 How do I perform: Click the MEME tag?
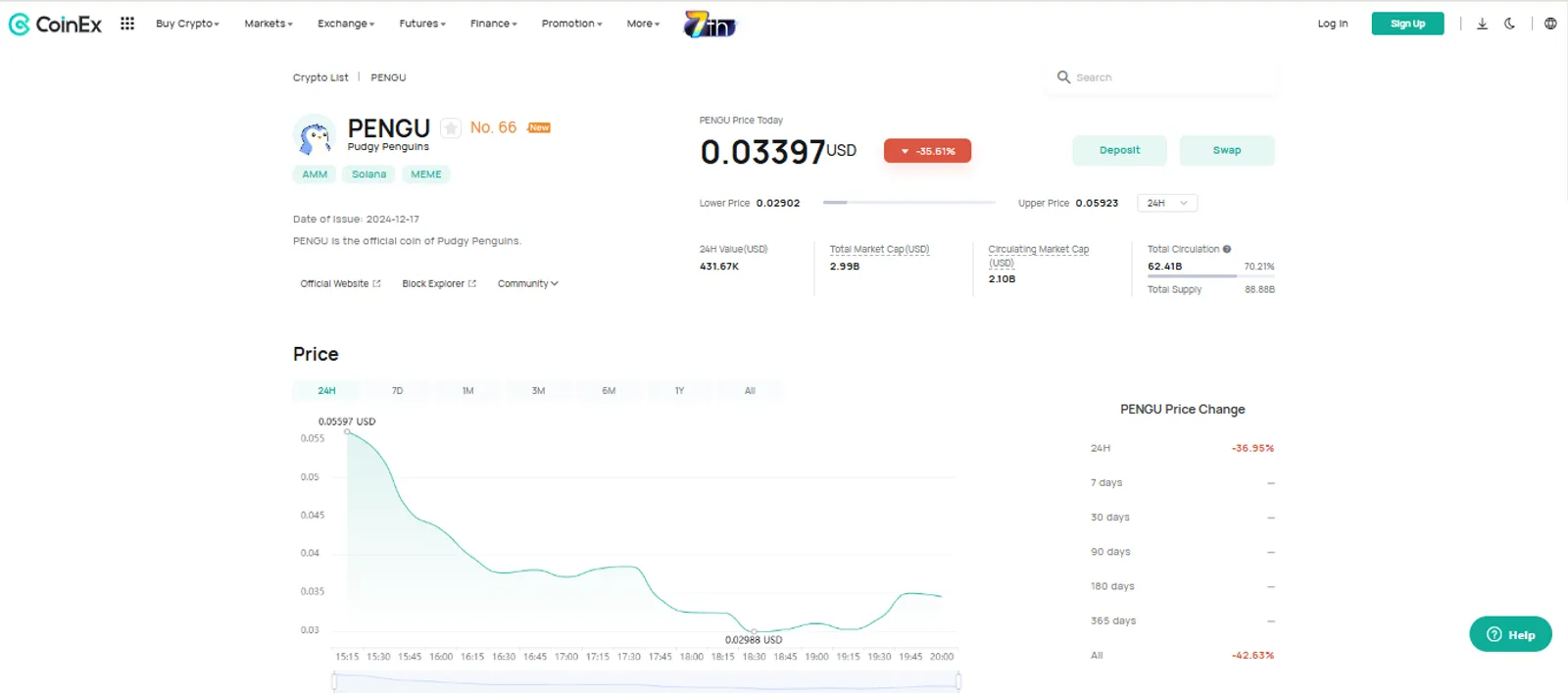425,174
